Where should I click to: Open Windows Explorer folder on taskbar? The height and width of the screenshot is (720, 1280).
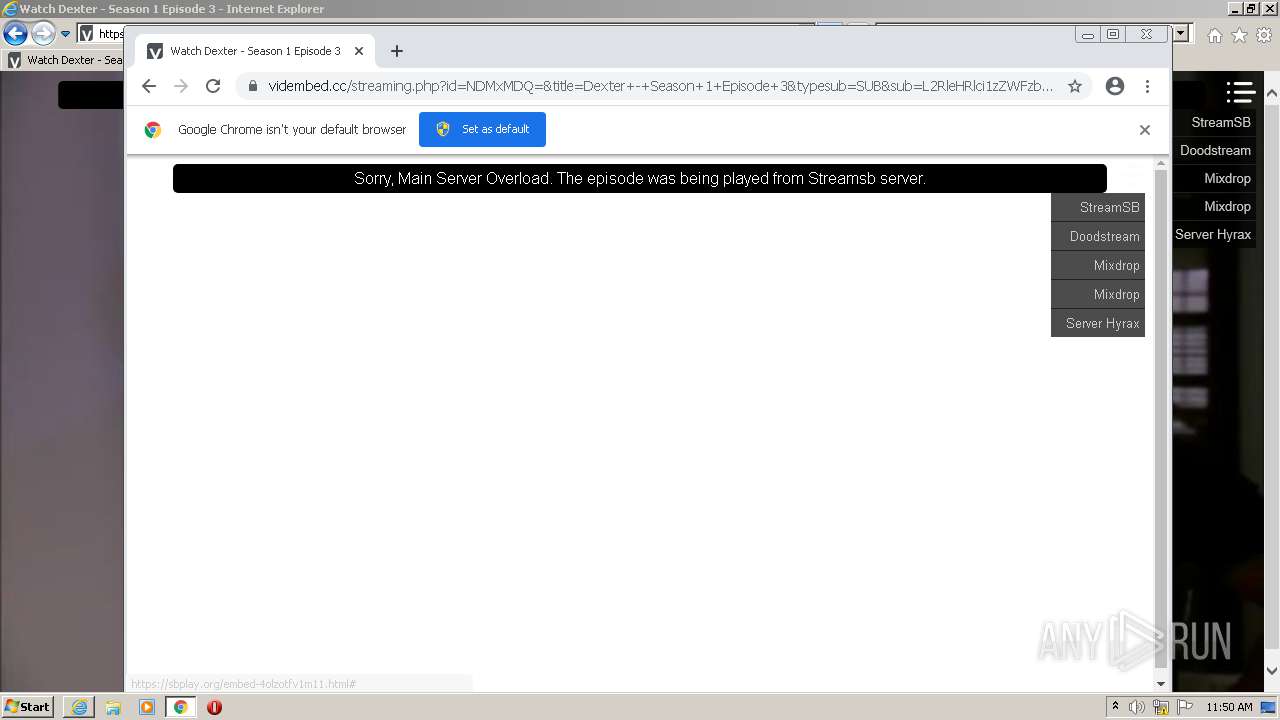[x=113, y=707]
